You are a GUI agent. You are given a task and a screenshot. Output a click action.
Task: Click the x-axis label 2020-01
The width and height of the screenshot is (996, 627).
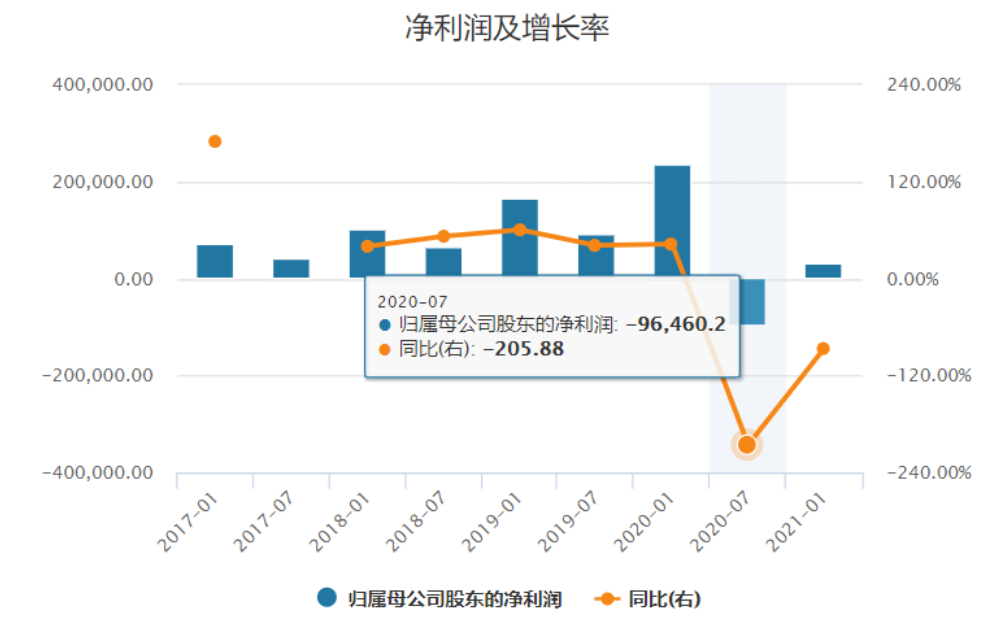tap(644, 522)
